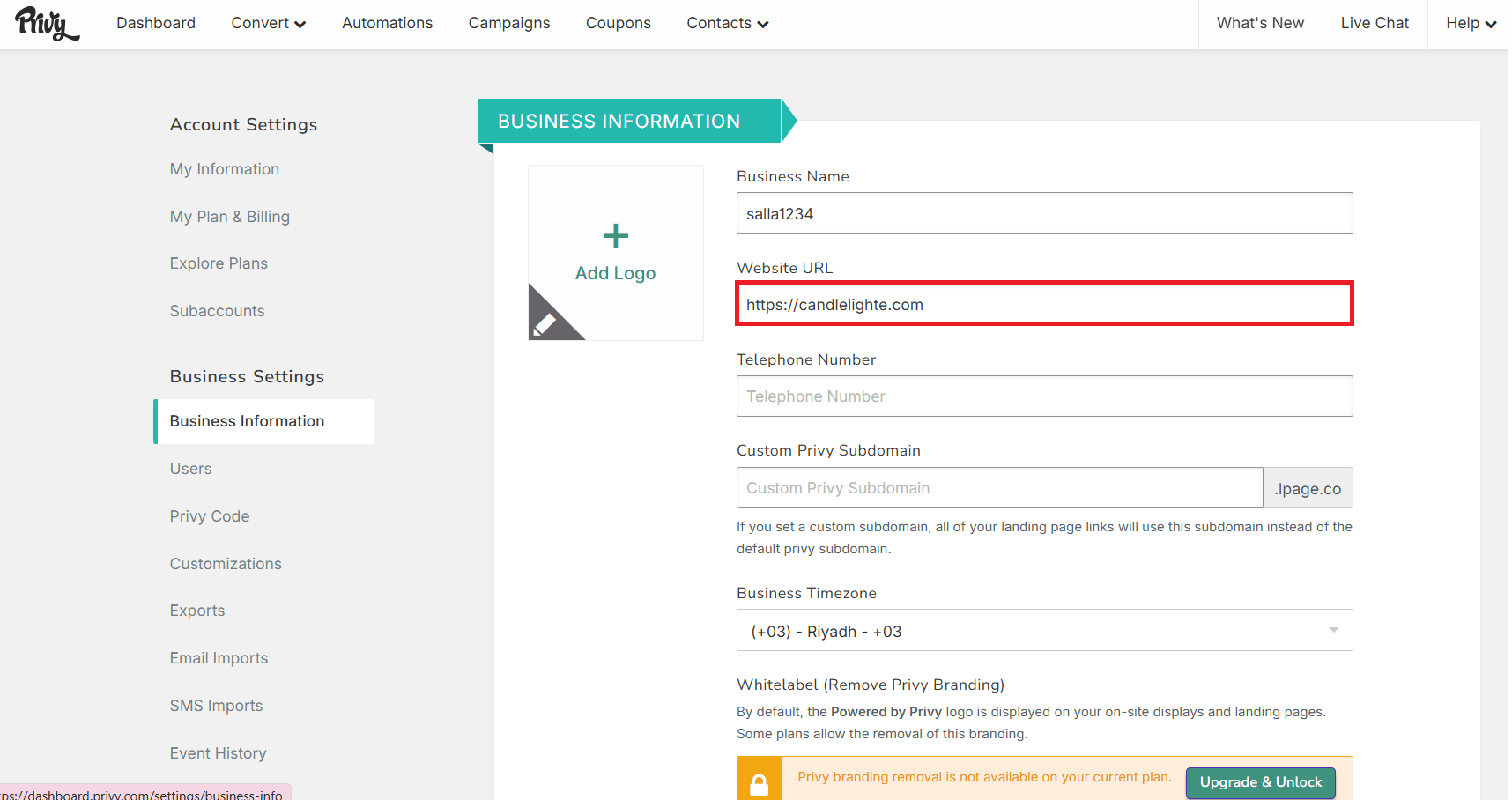
Task: Click the plus icon to add logo
Action: click(615, 236)
